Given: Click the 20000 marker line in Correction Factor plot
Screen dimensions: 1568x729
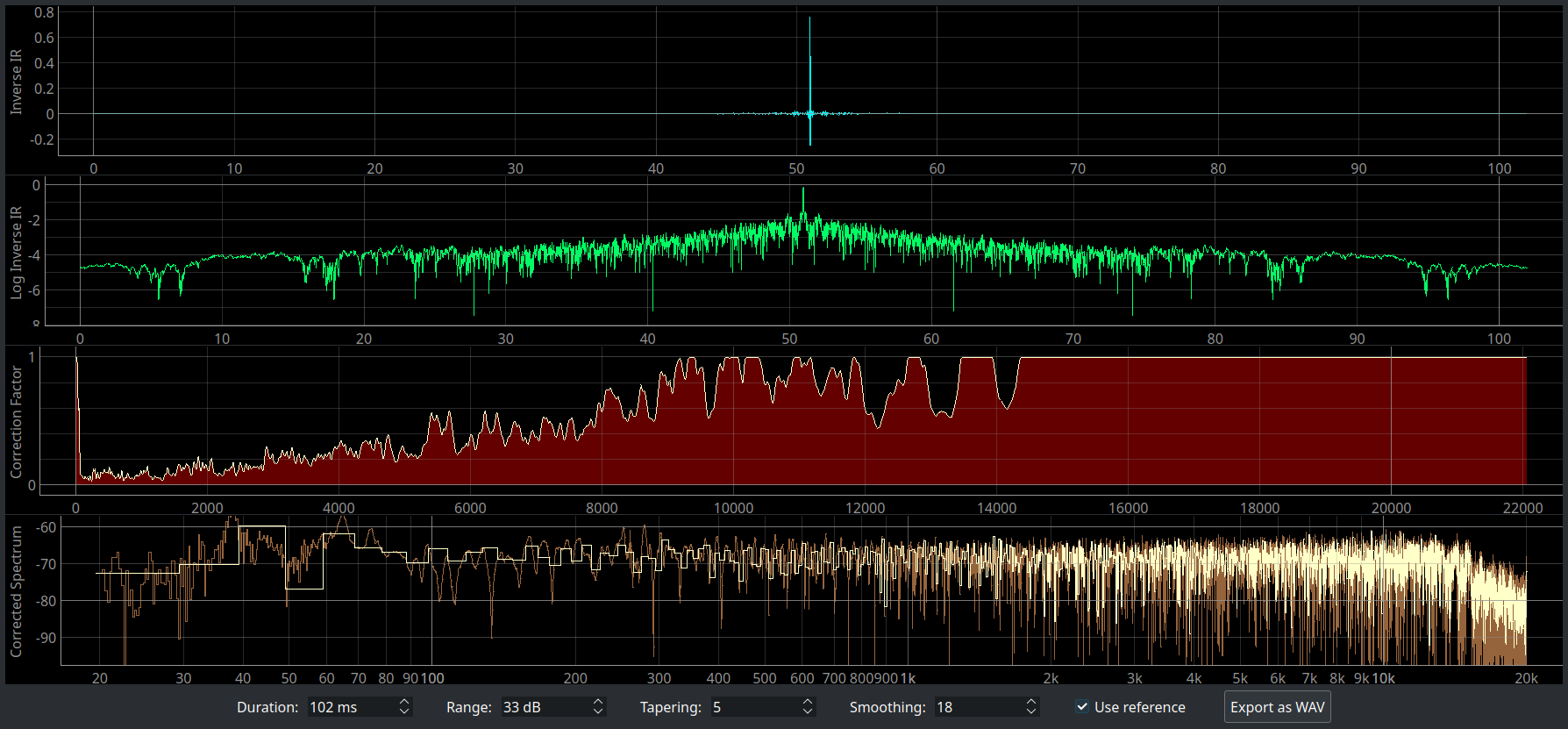Looking at the screenshot, I should [x=1391, y=421].
